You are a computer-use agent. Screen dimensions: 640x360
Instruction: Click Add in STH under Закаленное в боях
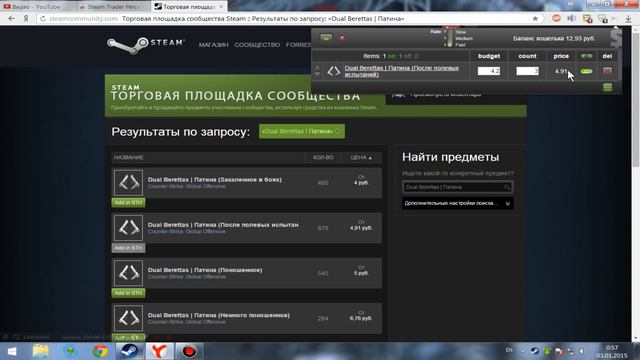point(129,203)
